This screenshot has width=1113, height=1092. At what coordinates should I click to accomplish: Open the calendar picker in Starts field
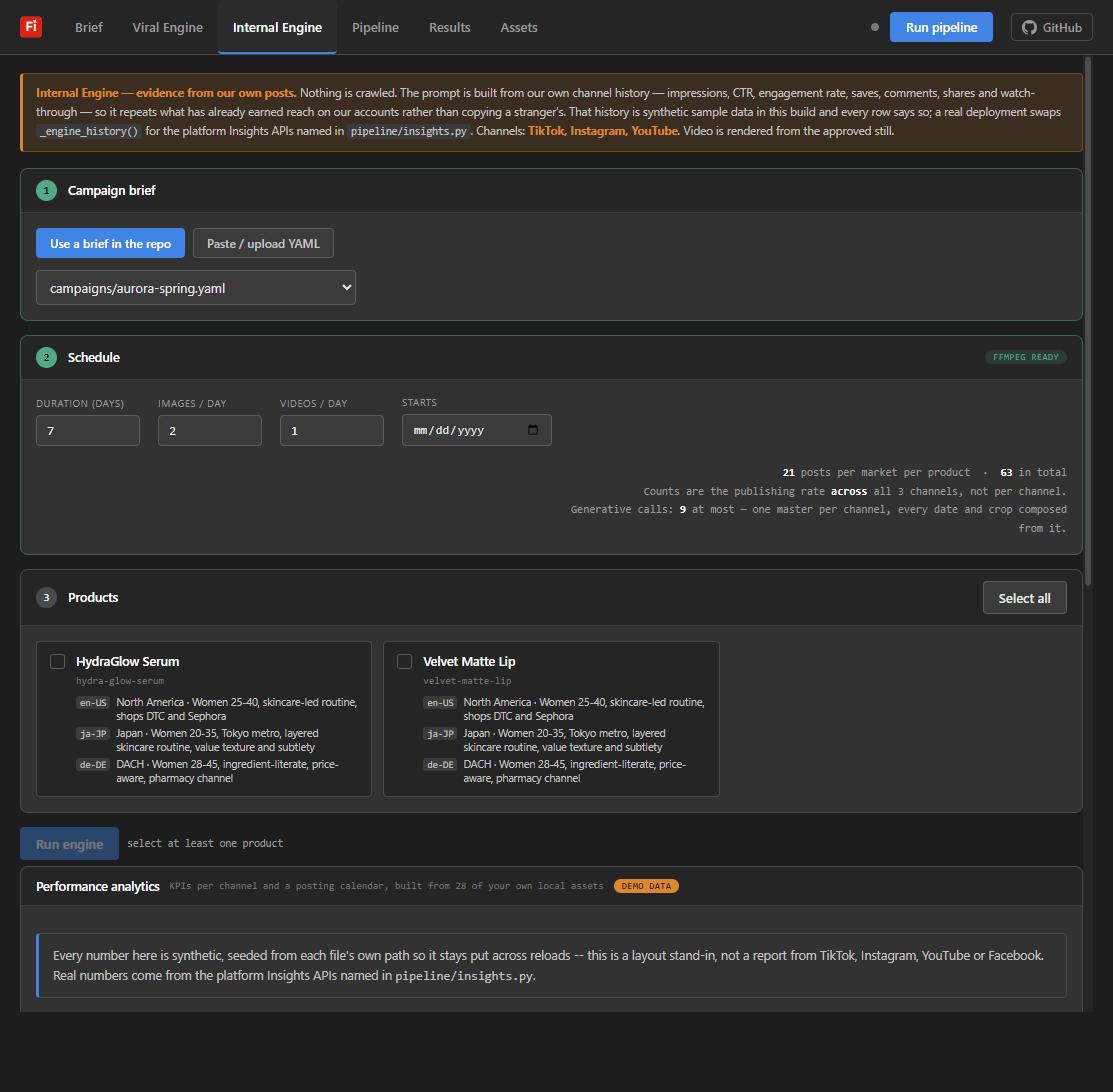click(x=533, y=430)
